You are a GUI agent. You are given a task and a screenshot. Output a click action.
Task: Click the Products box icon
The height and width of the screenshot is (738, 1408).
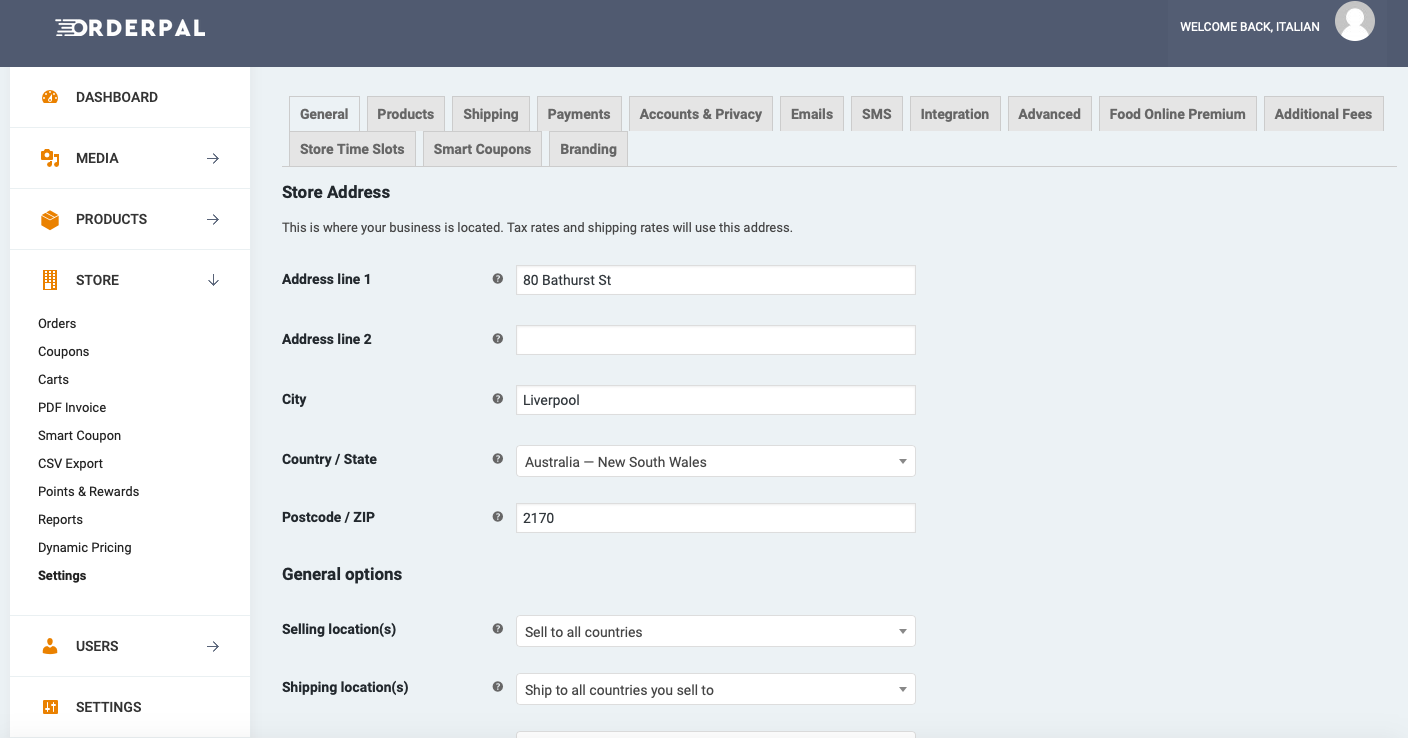click(50, 219)
